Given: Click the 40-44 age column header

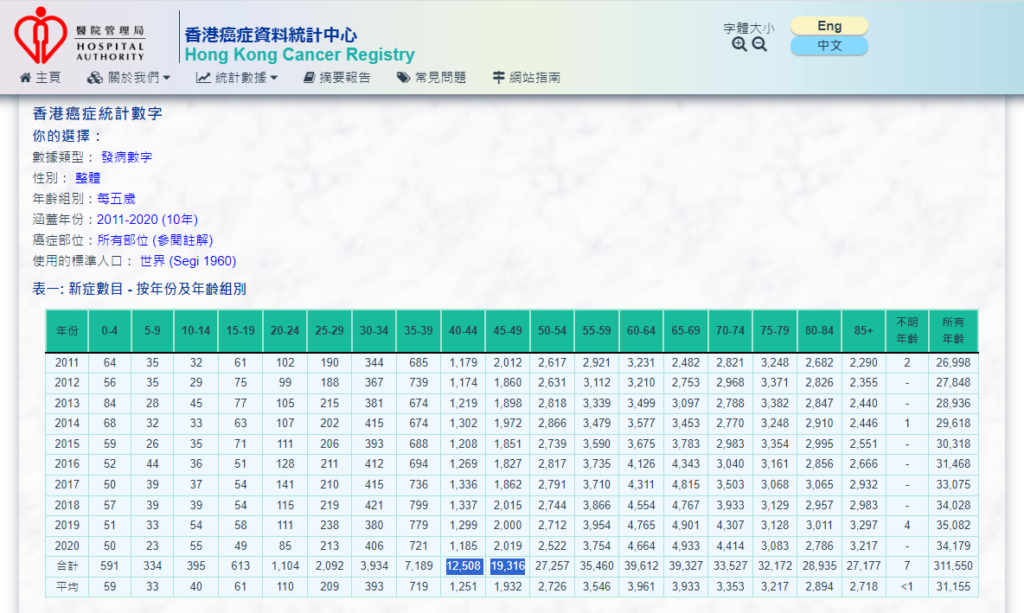Looking at the screenshot, I should [463, 330].
